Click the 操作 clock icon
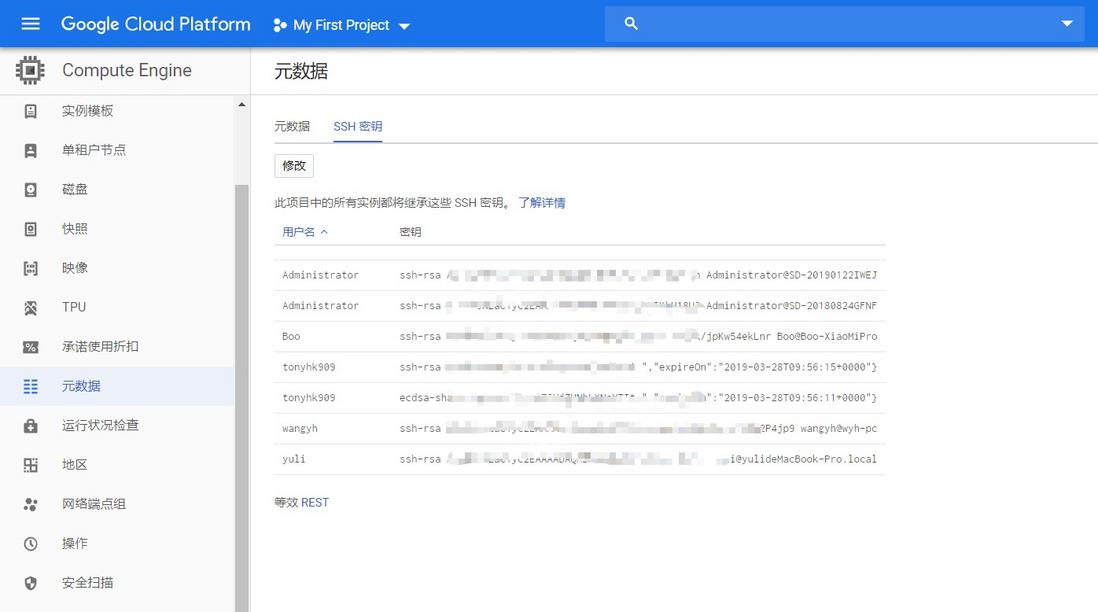 [x=31, y=543]
